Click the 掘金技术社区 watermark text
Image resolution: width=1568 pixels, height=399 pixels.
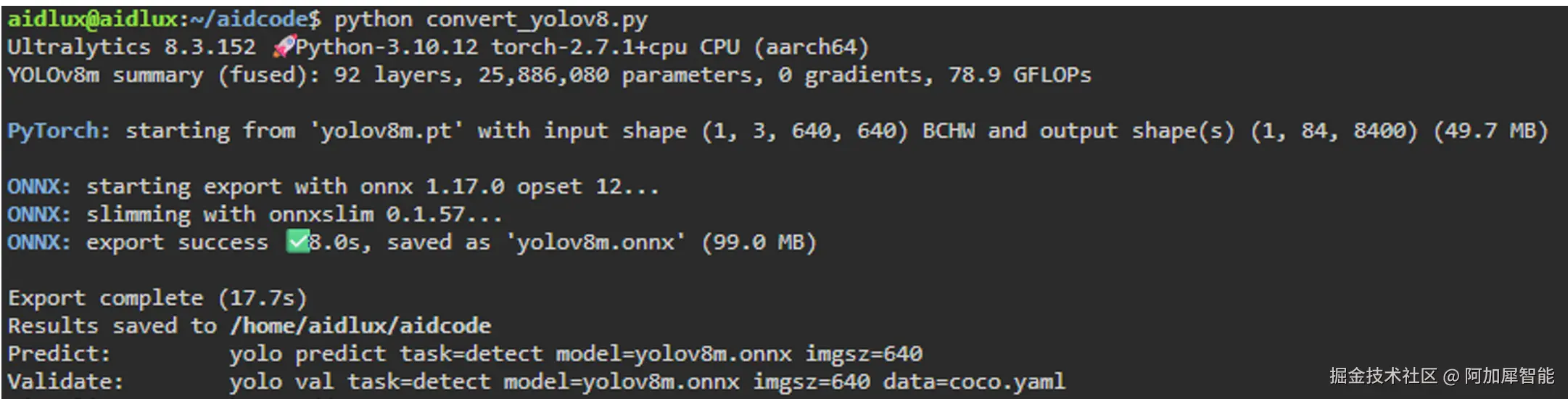pyautogui.click(x=1382, y=376)
